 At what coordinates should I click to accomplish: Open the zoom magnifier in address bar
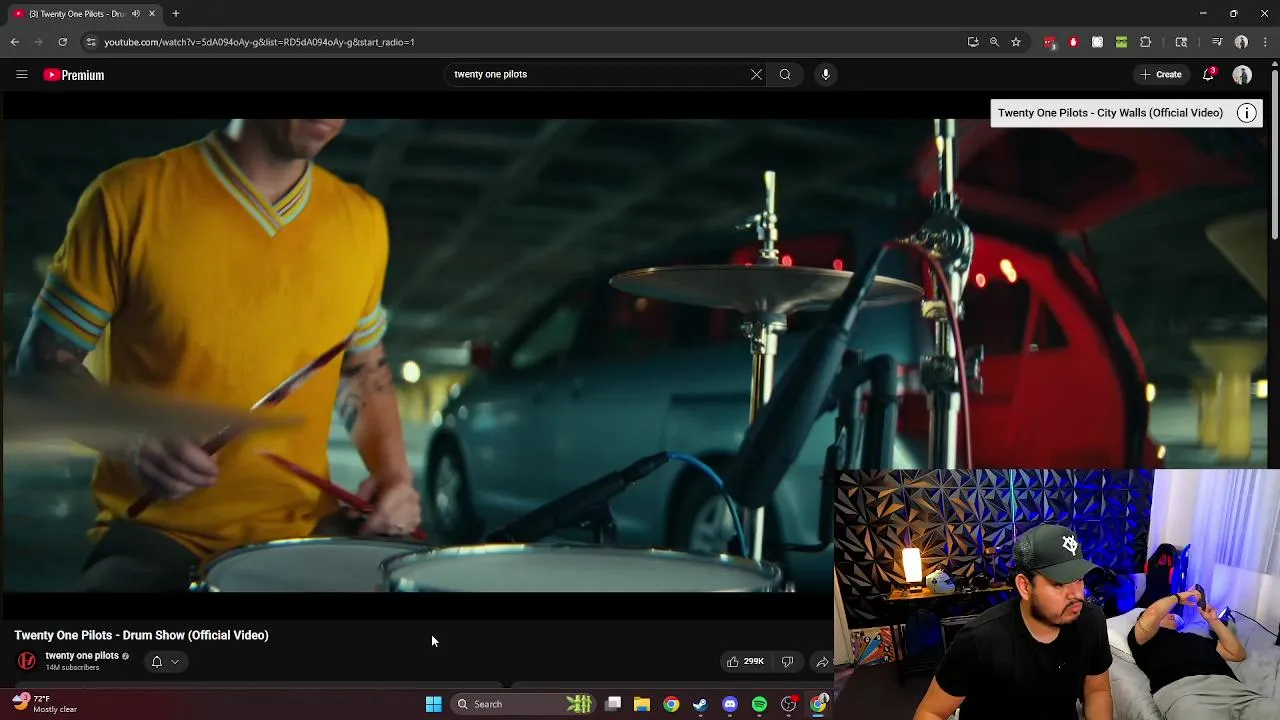pos(994,42)
